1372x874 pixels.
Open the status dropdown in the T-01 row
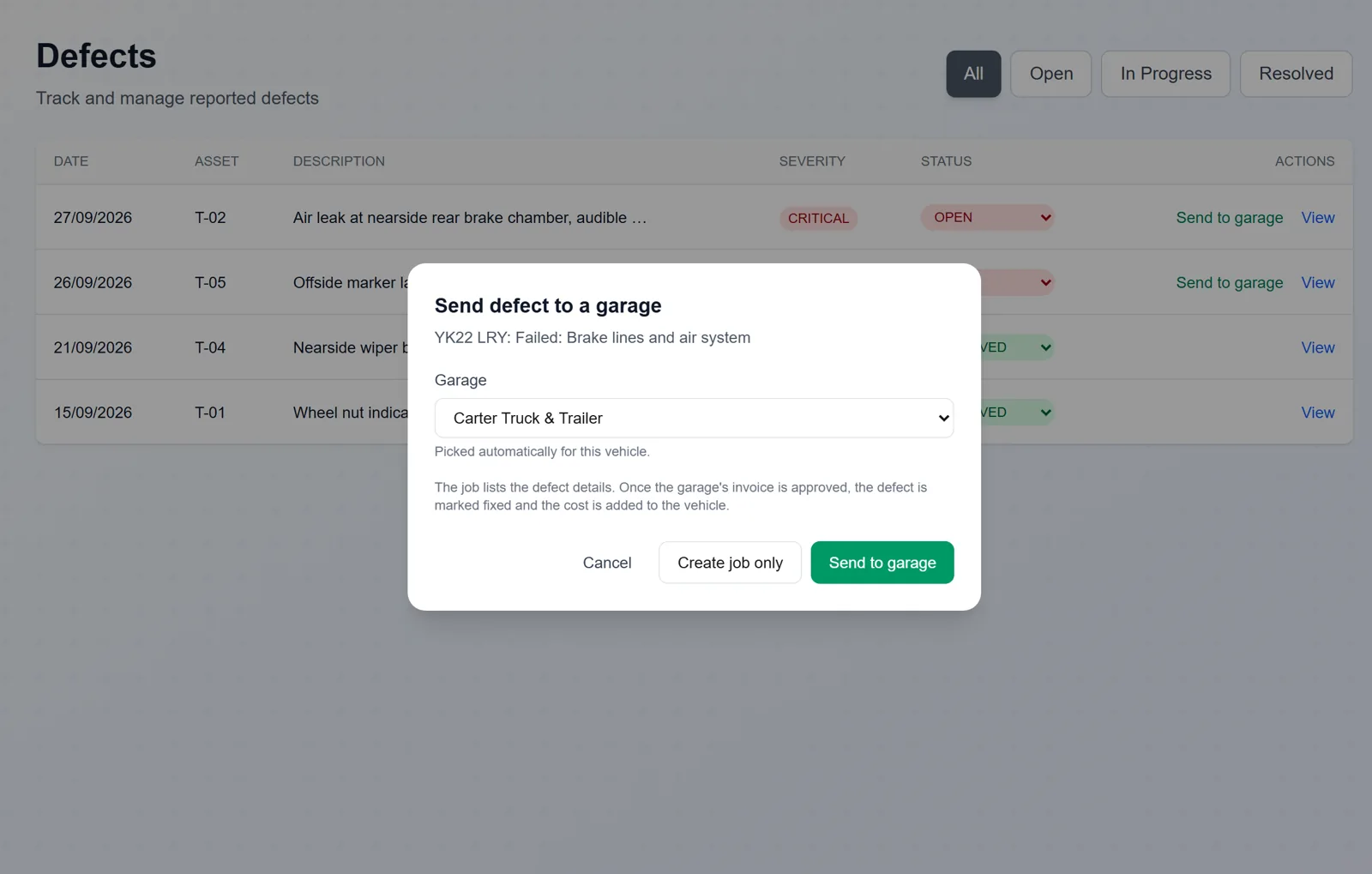(1017, 413)
